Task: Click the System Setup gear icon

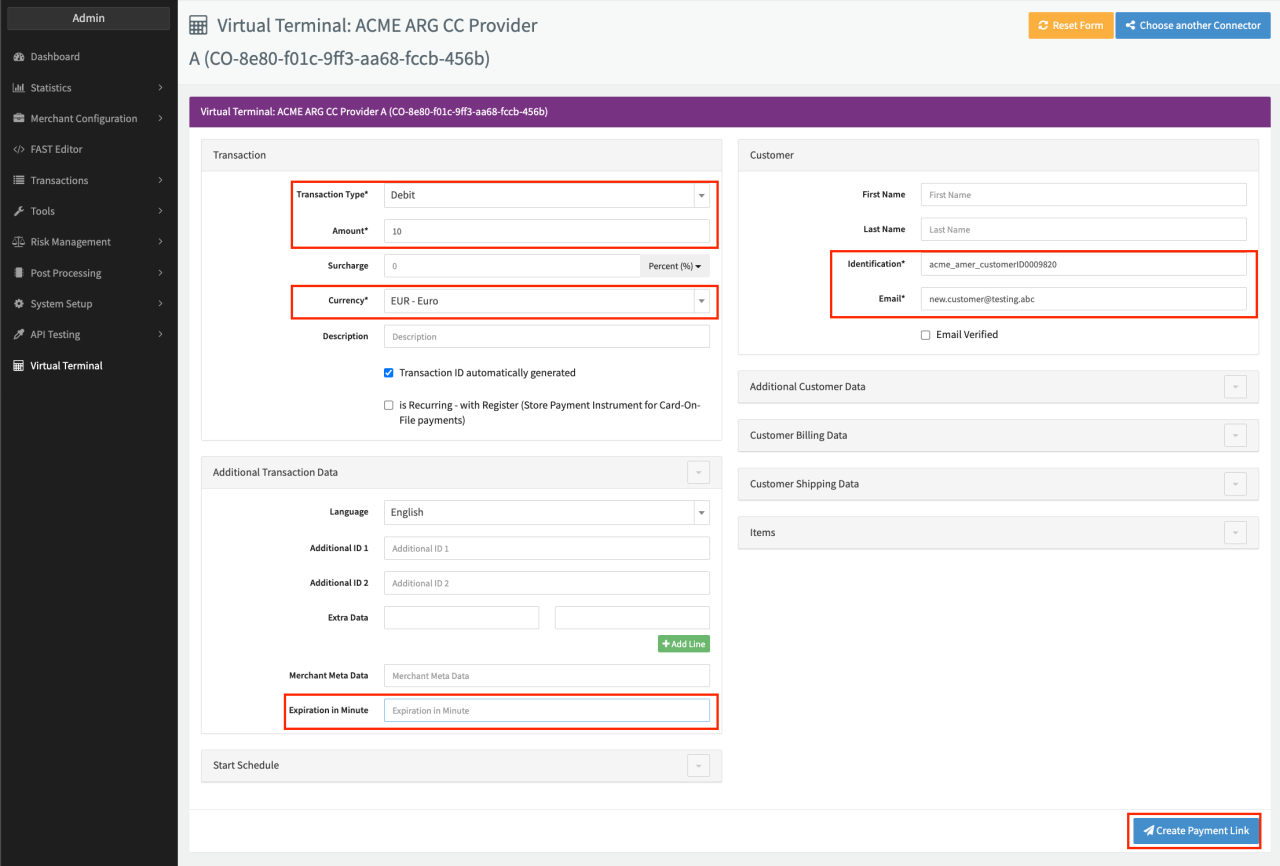Action: point(18,304)
